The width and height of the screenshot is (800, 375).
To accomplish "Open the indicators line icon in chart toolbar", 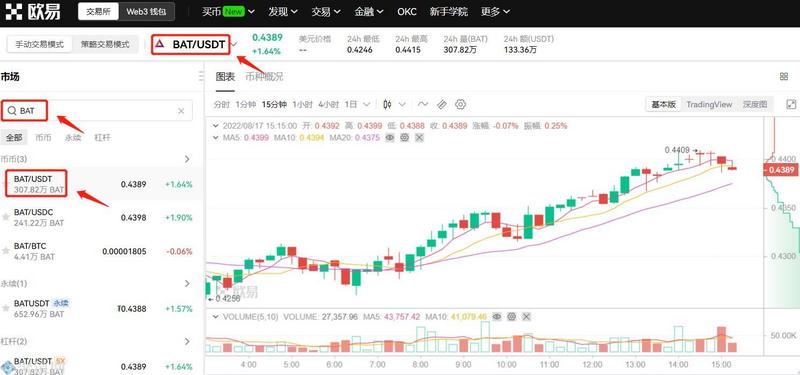I will [422, 105].
